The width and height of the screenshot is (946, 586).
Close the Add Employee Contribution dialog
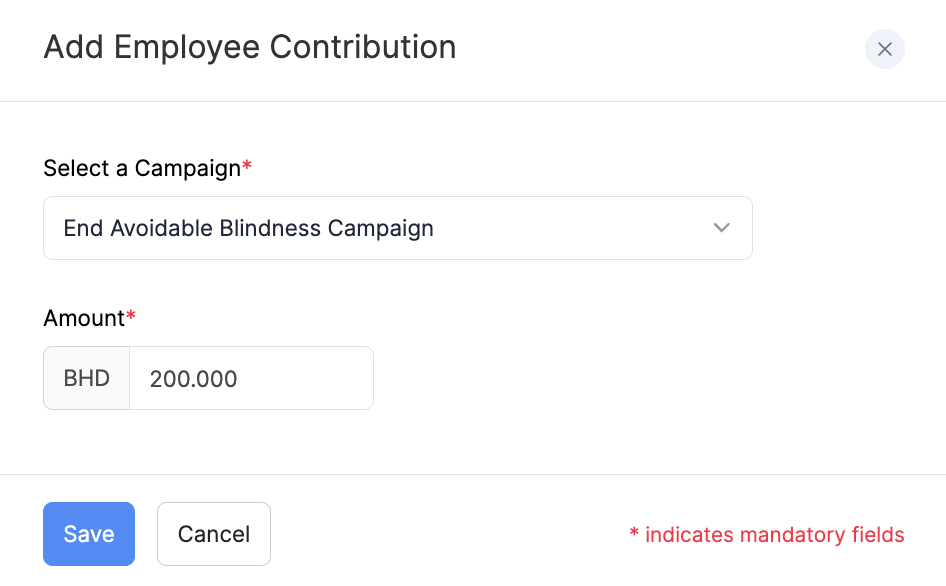tap(884, 49)
